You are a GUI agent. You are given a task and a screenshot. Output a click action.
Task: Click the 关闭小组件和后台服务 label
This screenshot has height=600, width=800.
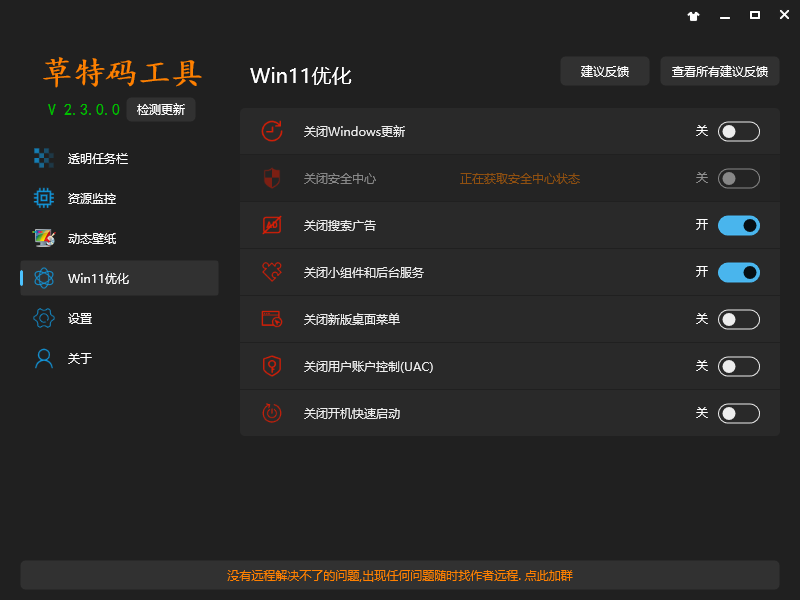[x=364, y=272]
